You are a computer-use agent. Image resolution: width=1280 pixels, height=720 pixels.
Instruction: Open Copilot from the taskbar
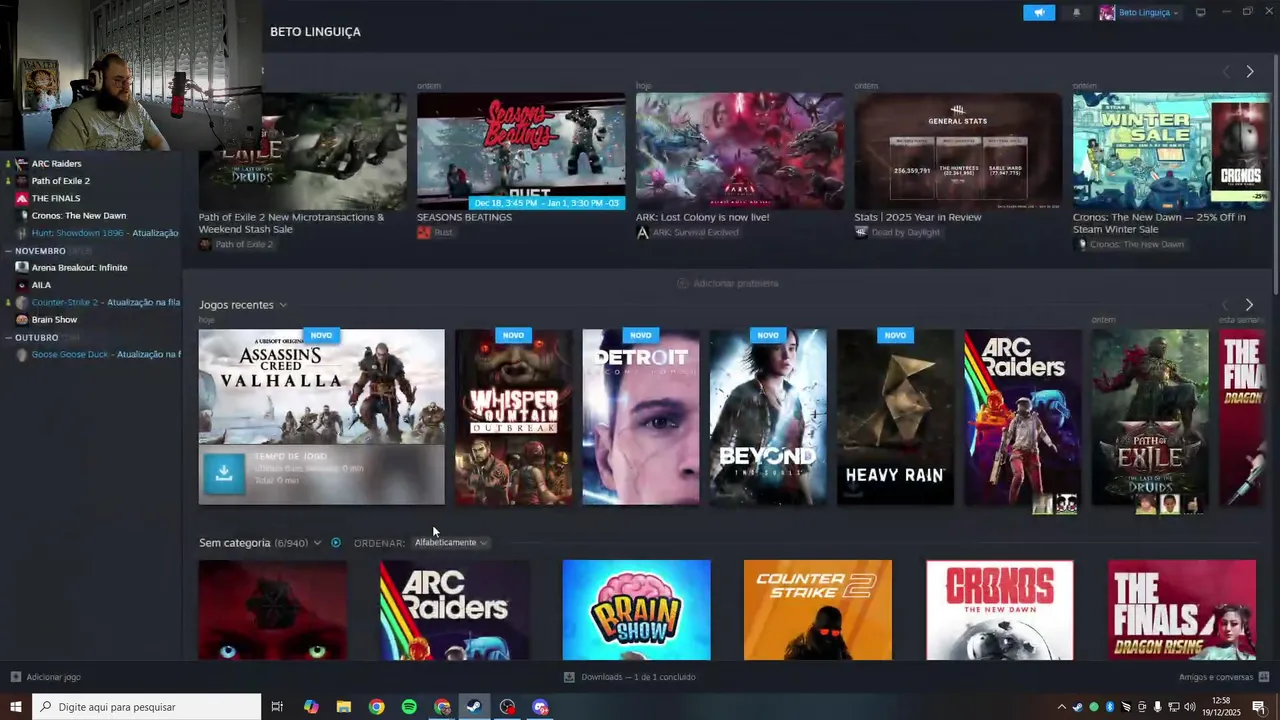tap(311, 707)
